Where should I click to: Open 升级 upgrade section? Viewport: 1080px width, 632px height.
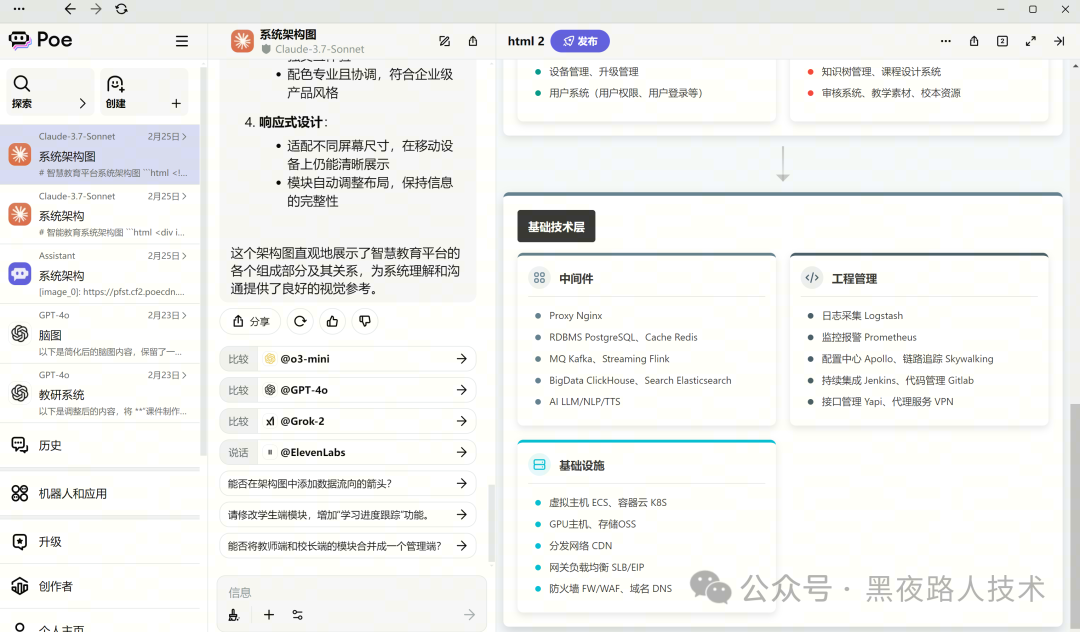point(100,542)
